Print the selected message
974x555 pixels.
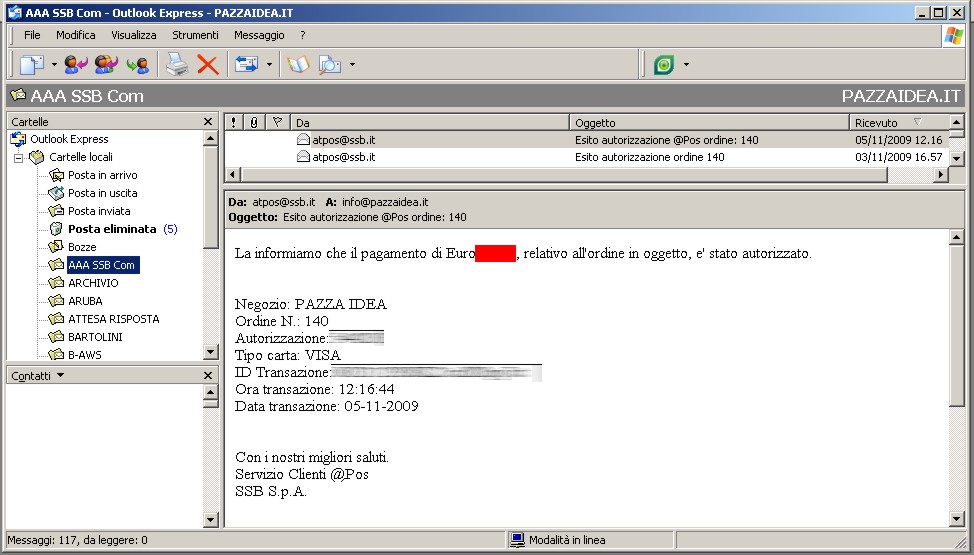177,64
